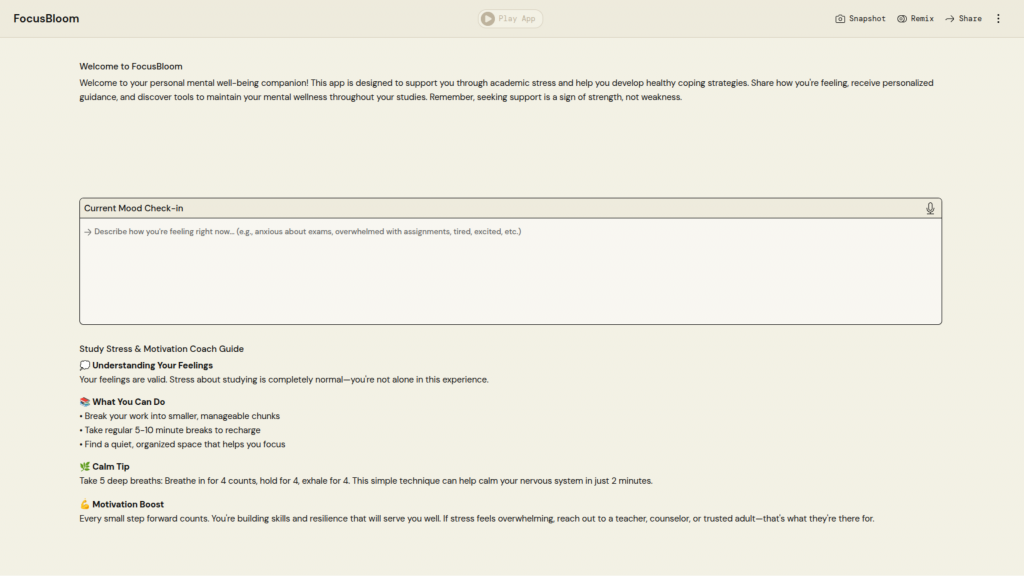Click the arrow icon in mood textbox
The image size is (1024, 576).
tap(87, 232)
